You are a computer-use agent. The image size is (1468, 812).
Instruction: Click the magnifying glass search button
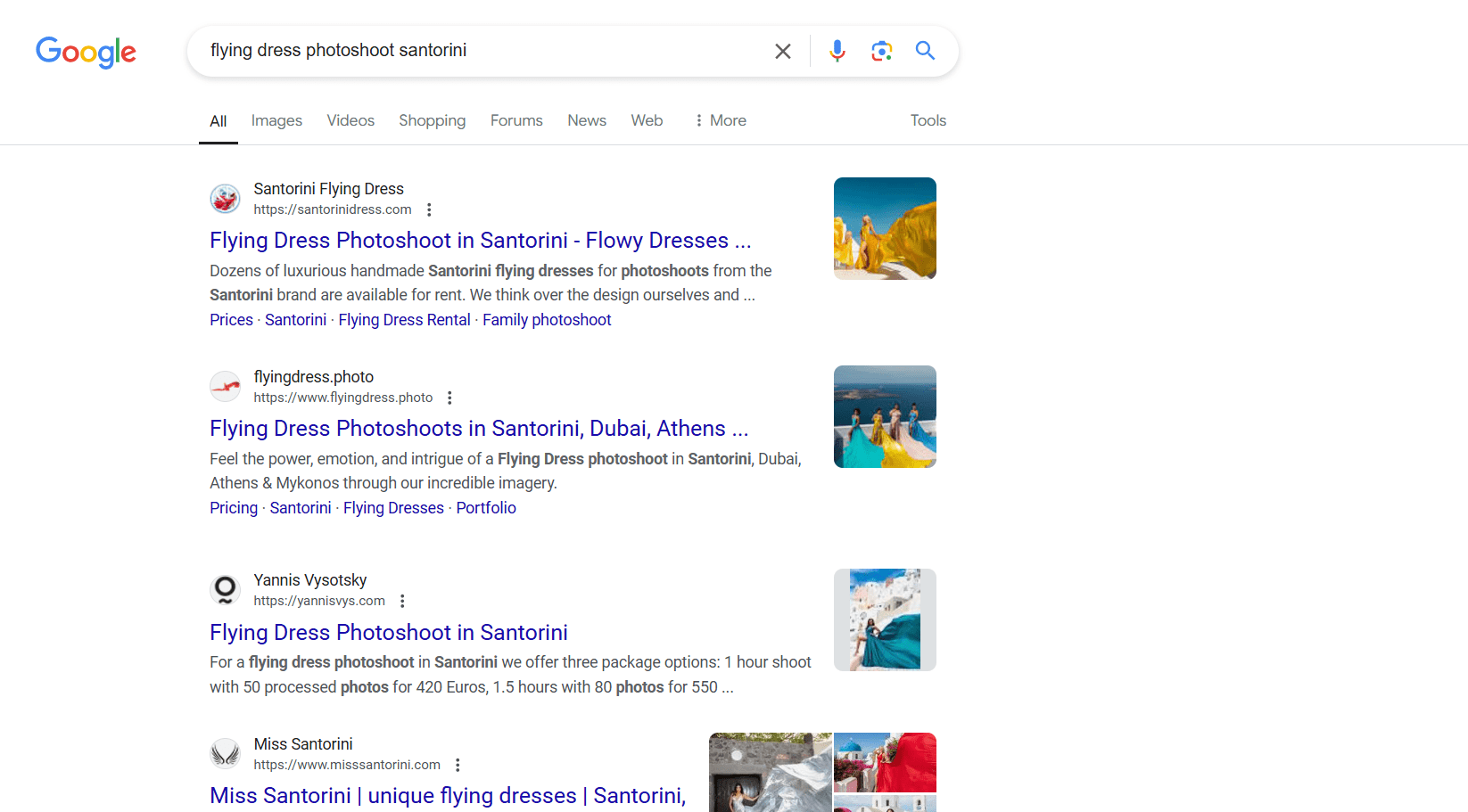coord(925,51)
